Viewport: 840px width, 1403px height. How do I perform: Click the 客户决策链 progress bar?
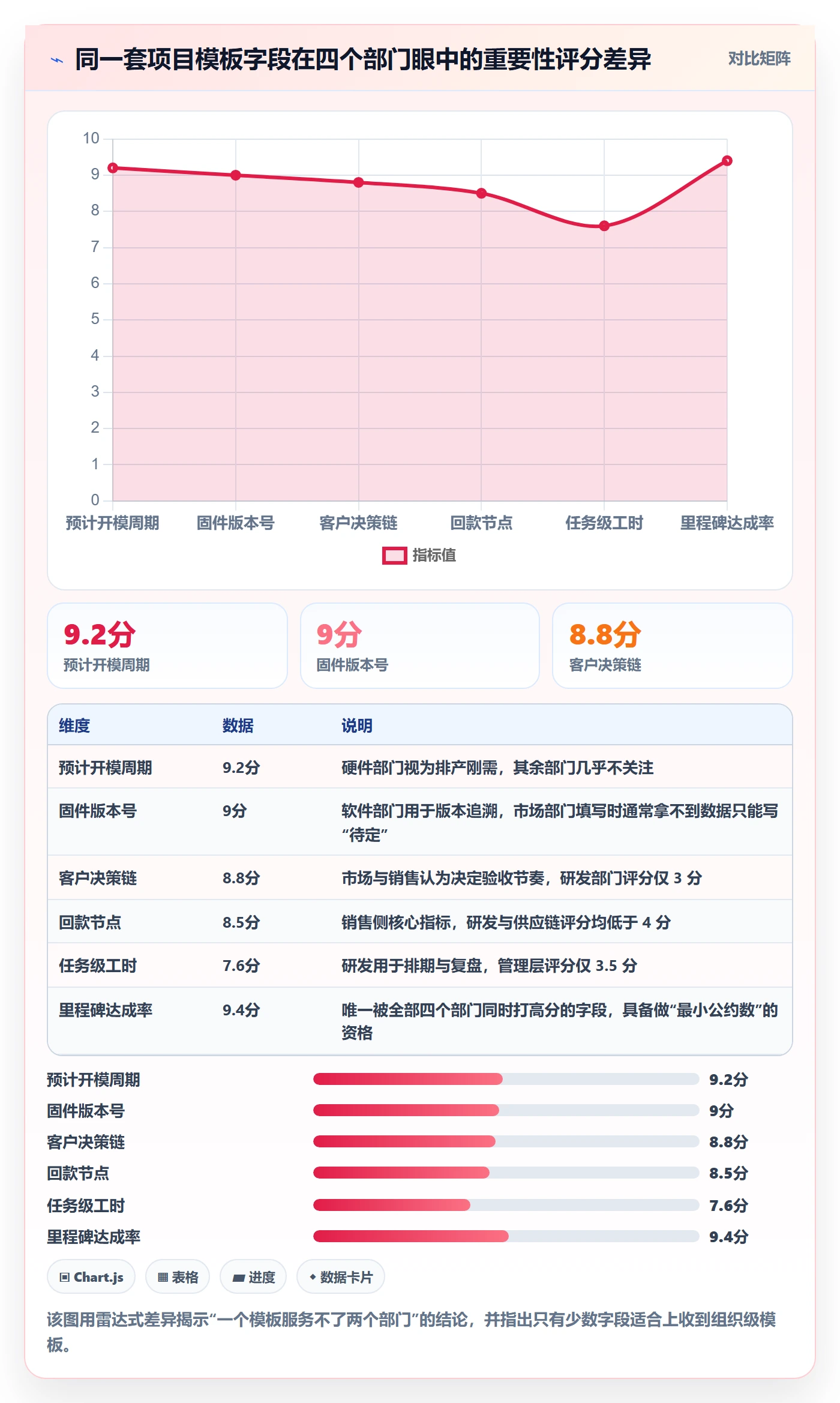point(506,1141)
